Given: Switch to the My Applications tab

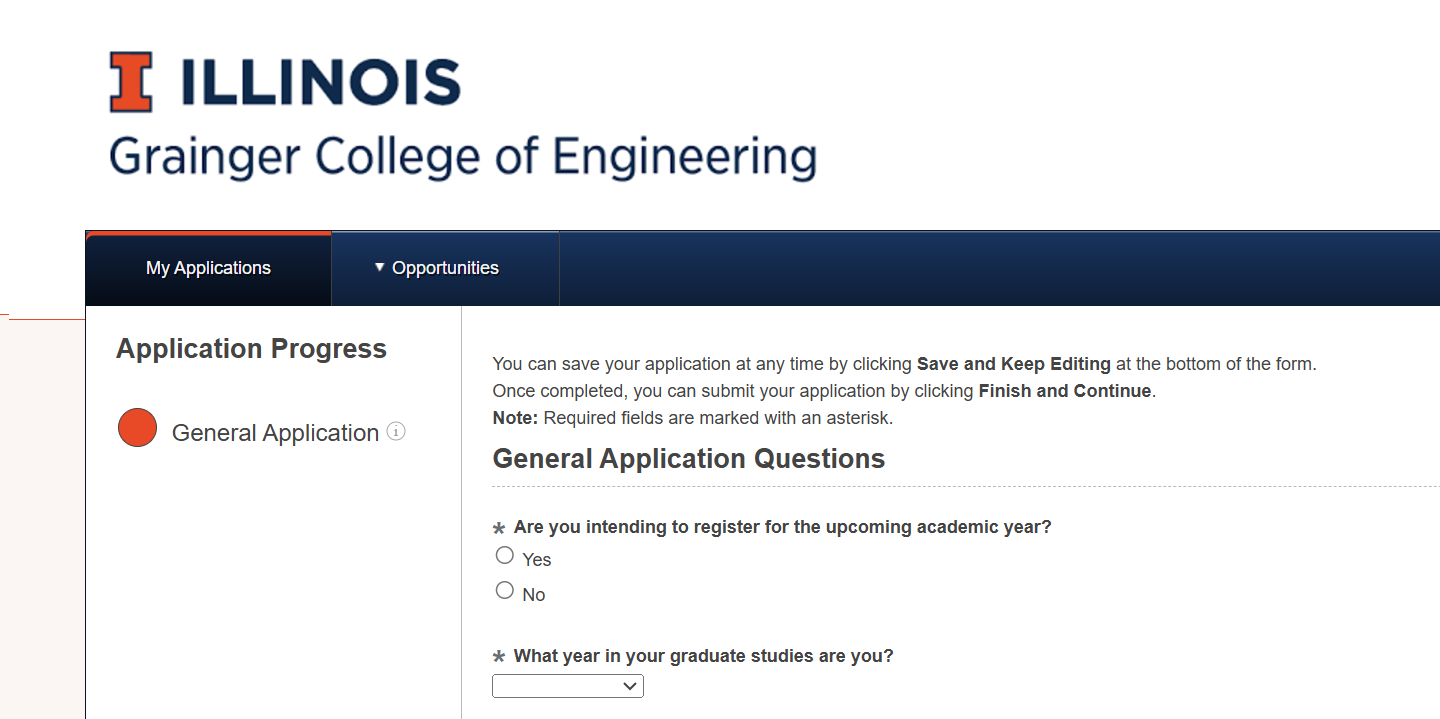Looking at the screenshot, I should (208, 268).
